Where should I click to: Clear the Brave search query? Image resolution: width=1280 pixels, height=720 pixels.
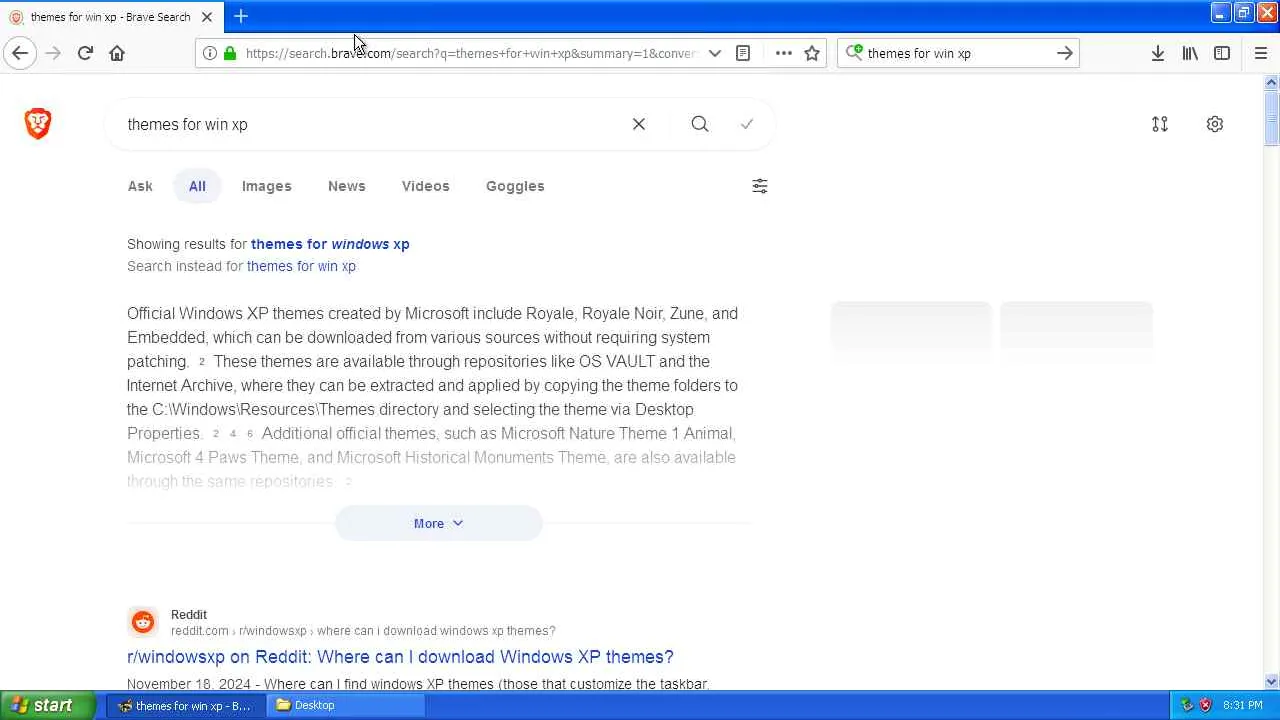coord(639,124)
